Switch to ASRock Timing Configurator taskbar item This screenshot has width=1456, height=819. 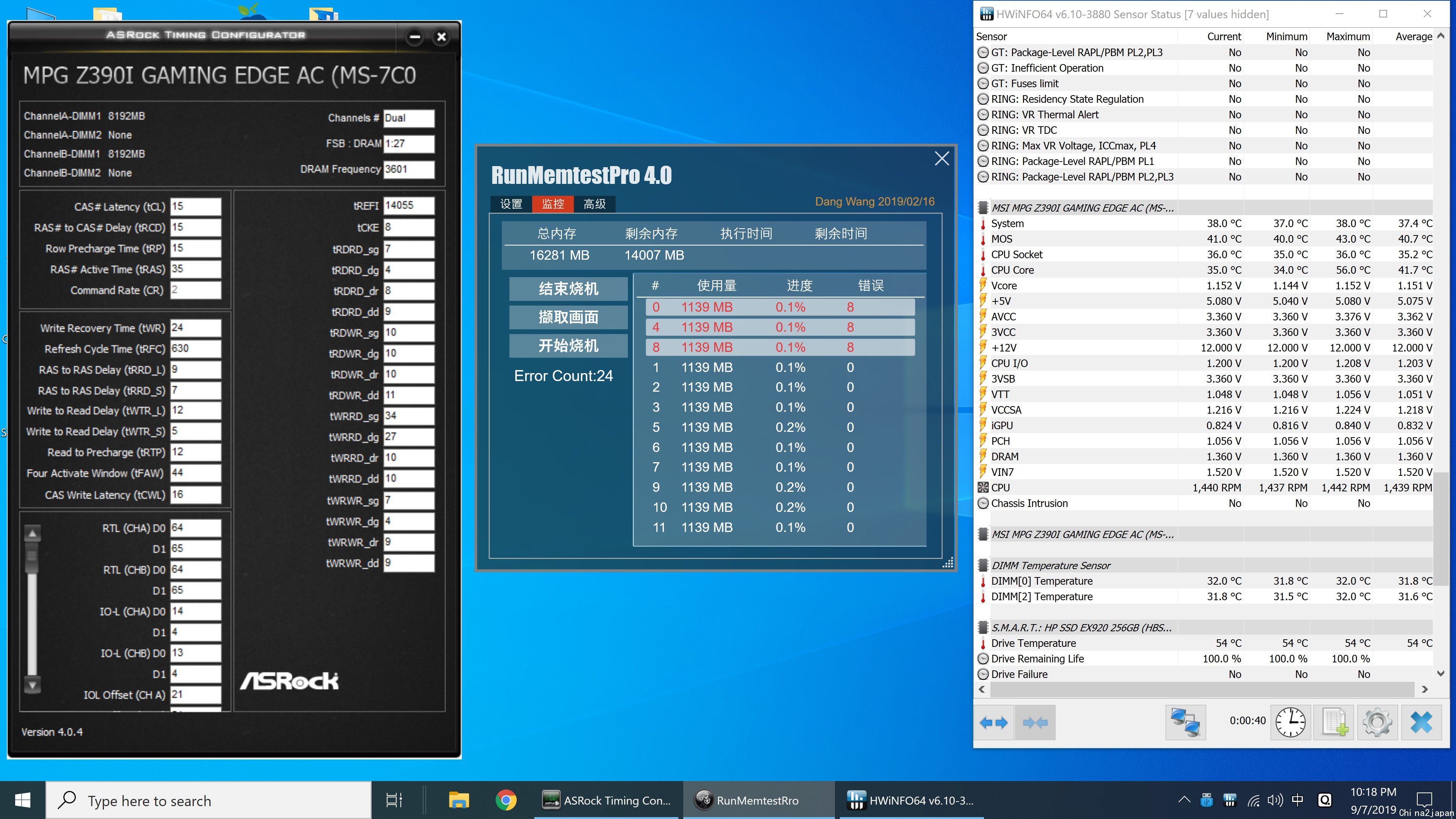(607, 800)
